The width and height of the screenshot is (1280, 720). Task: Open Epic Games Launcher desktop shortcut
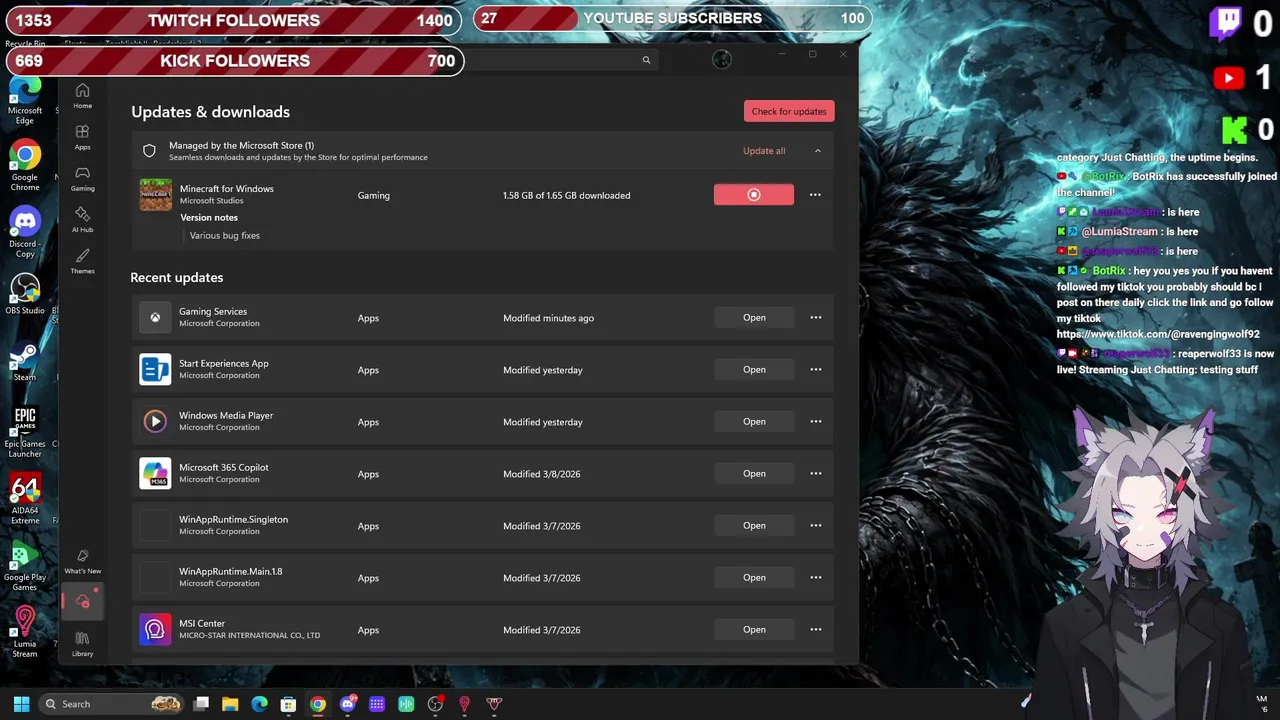(x=25, y=432)
